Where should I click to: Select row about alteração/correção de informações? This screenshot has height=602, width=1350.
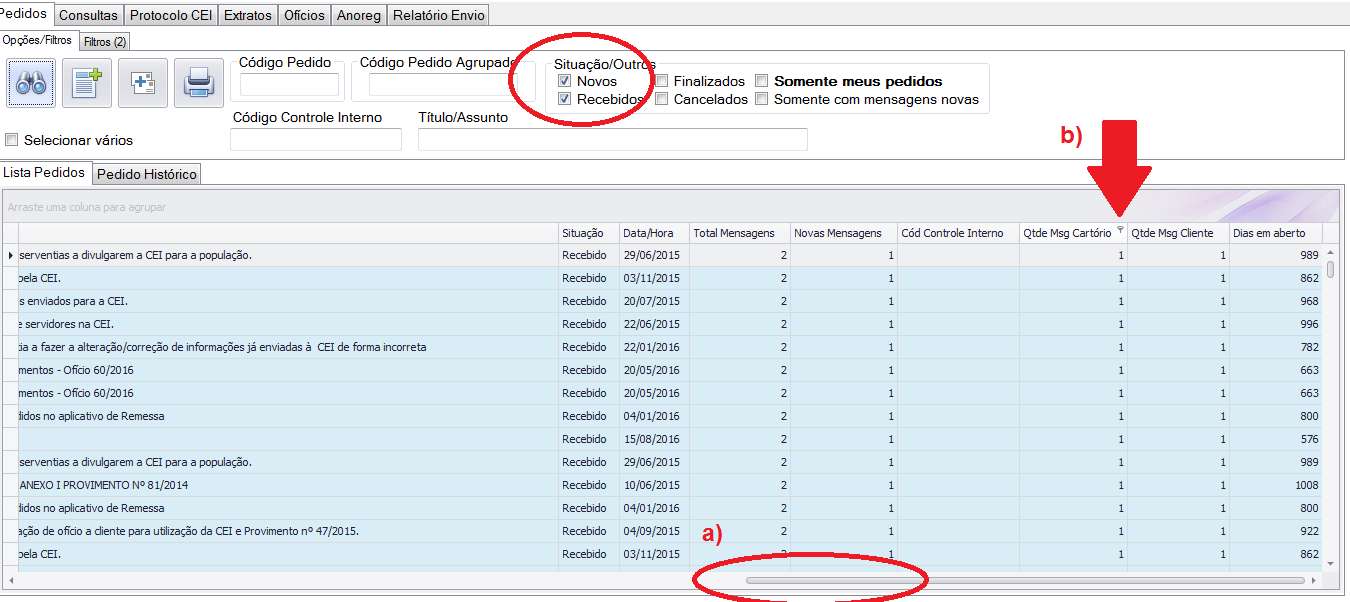coord(660,347)
